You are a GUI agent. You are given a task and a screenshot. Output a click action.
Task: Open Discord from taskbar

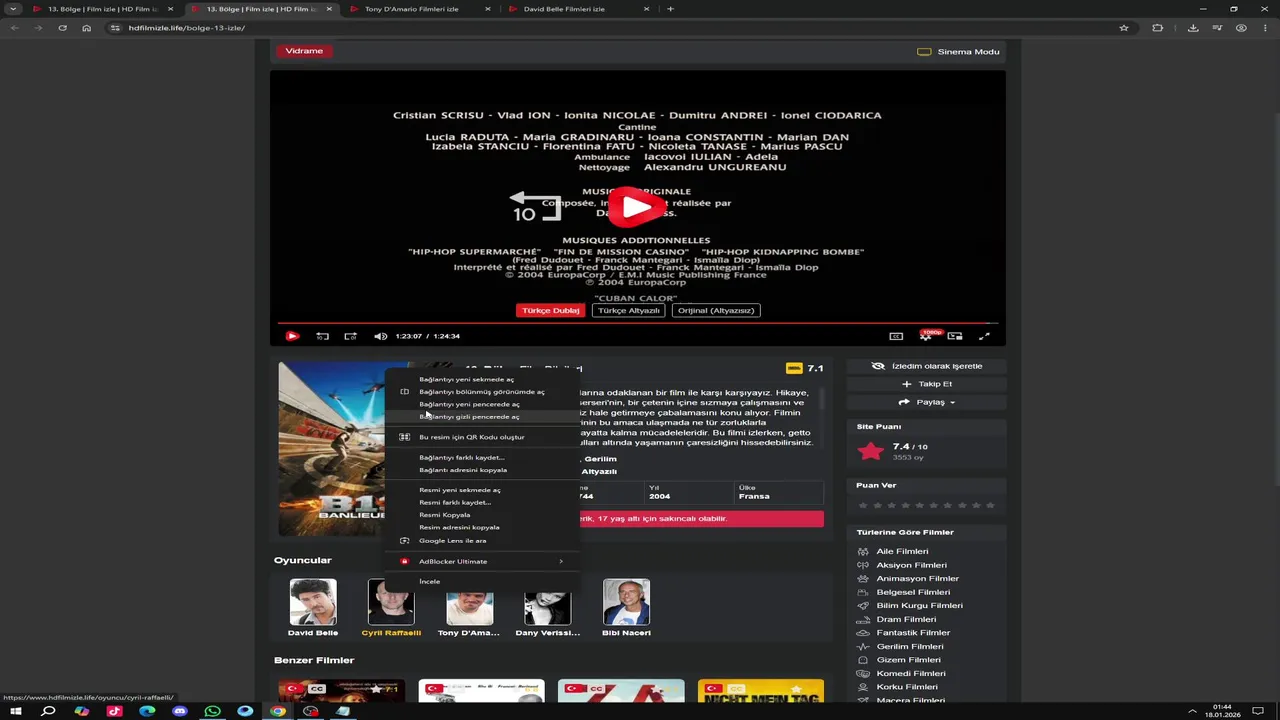pos(180,711)
